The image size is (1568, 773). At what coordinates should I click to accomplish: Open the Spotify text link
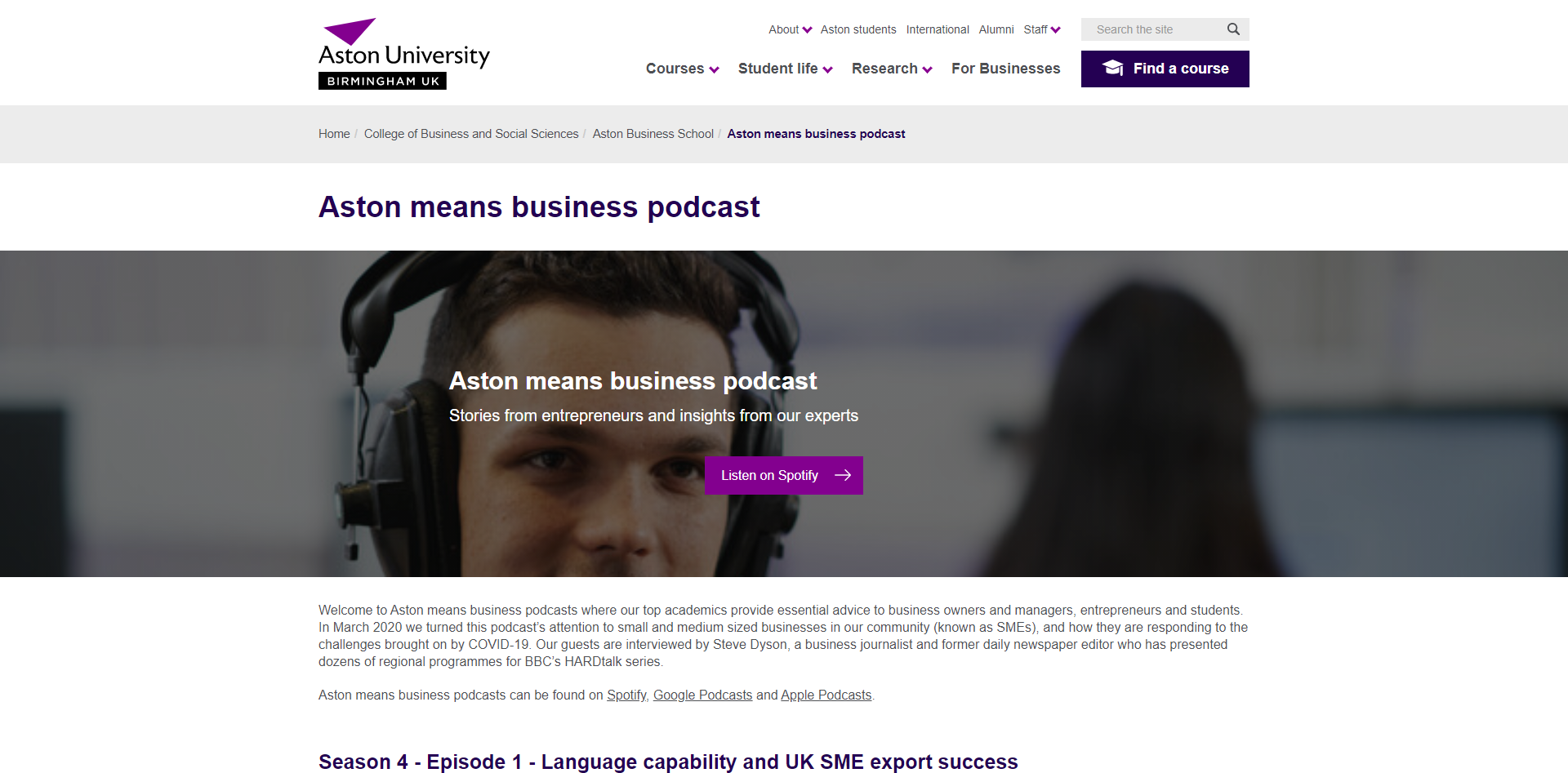coord(626,695)
